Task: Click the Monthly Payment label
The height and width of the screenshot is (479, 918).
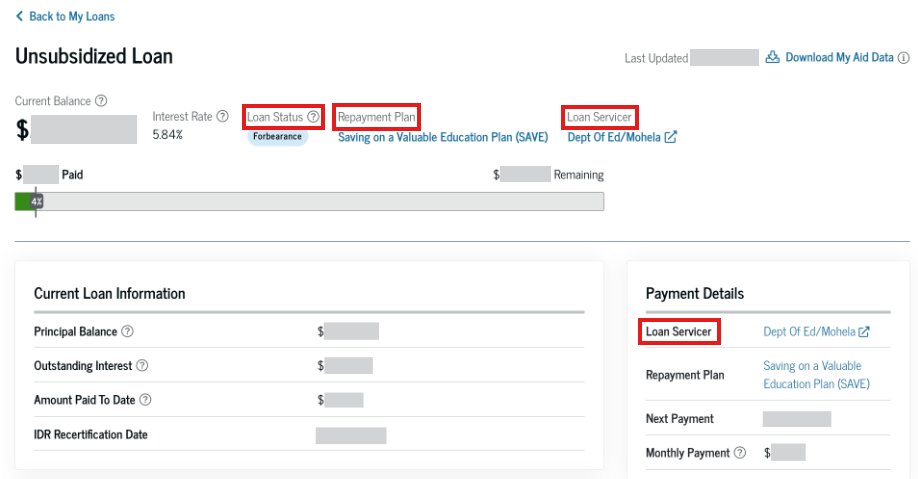Action: coord(688,453)
